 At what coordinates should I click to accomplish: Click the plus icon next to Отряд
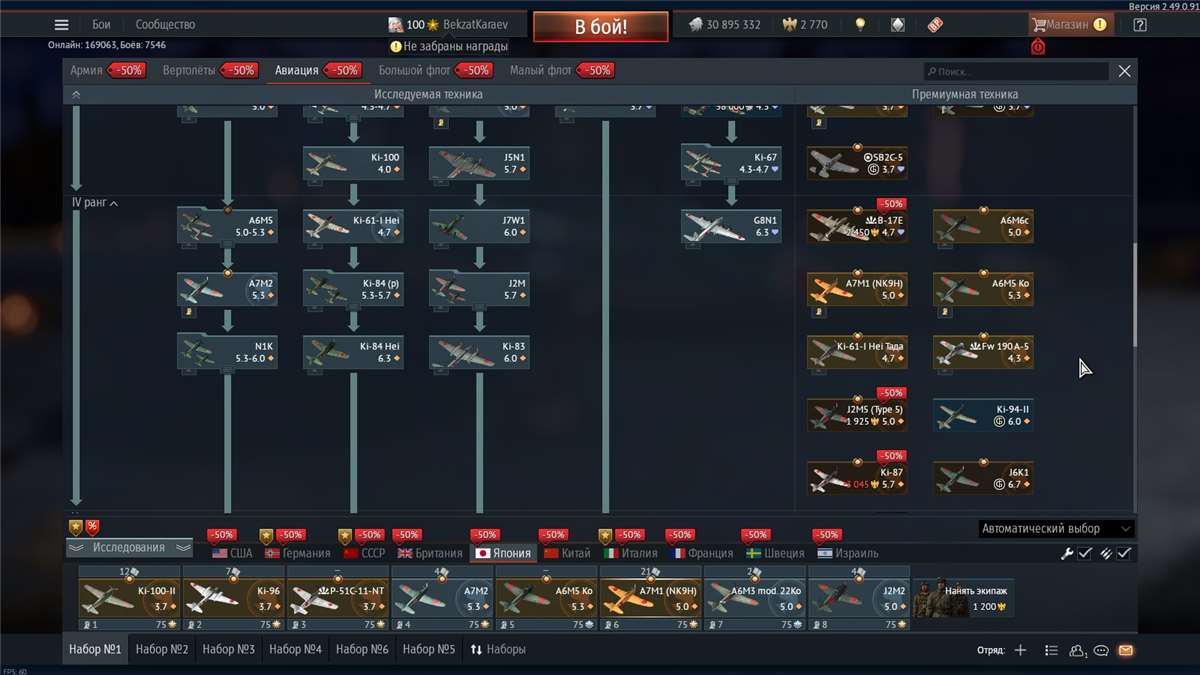pyautogui.click(x=1020, y=649)
